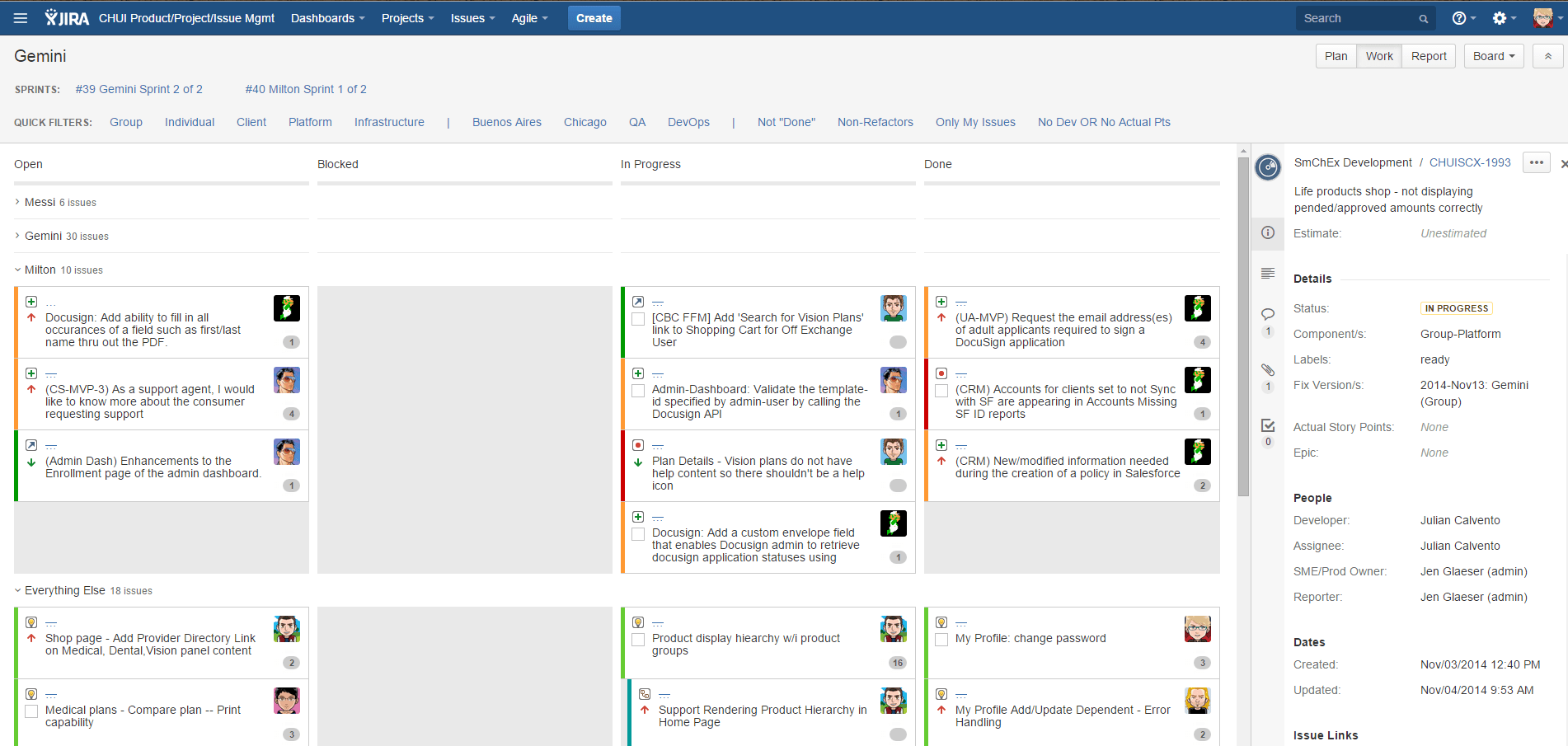This screenshot has width=1568, height=746.
Task: Open the Agile menu
Action: coord(528,17)
